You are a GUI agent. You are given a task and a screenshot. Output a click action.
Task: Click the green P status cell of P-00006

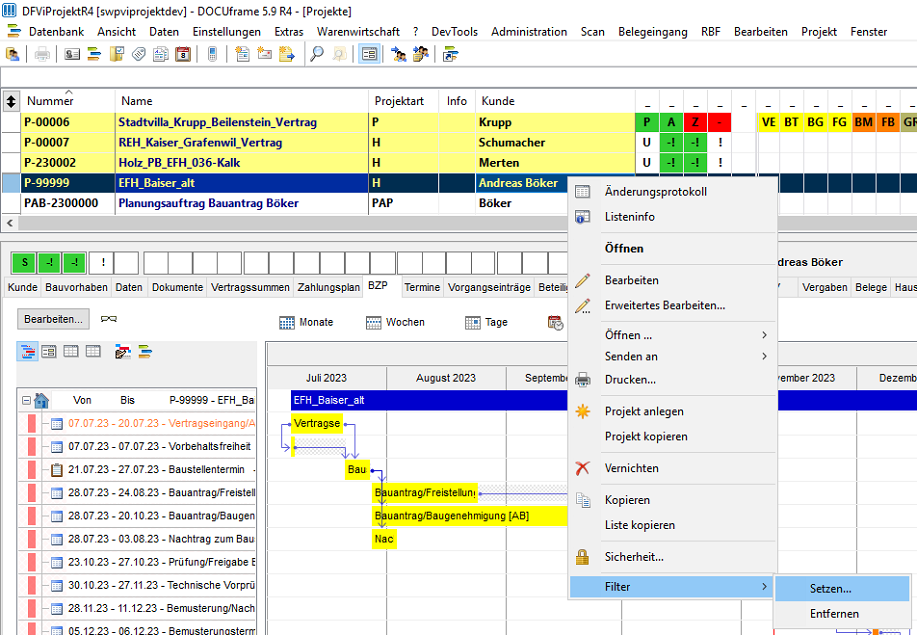point(647,122)
